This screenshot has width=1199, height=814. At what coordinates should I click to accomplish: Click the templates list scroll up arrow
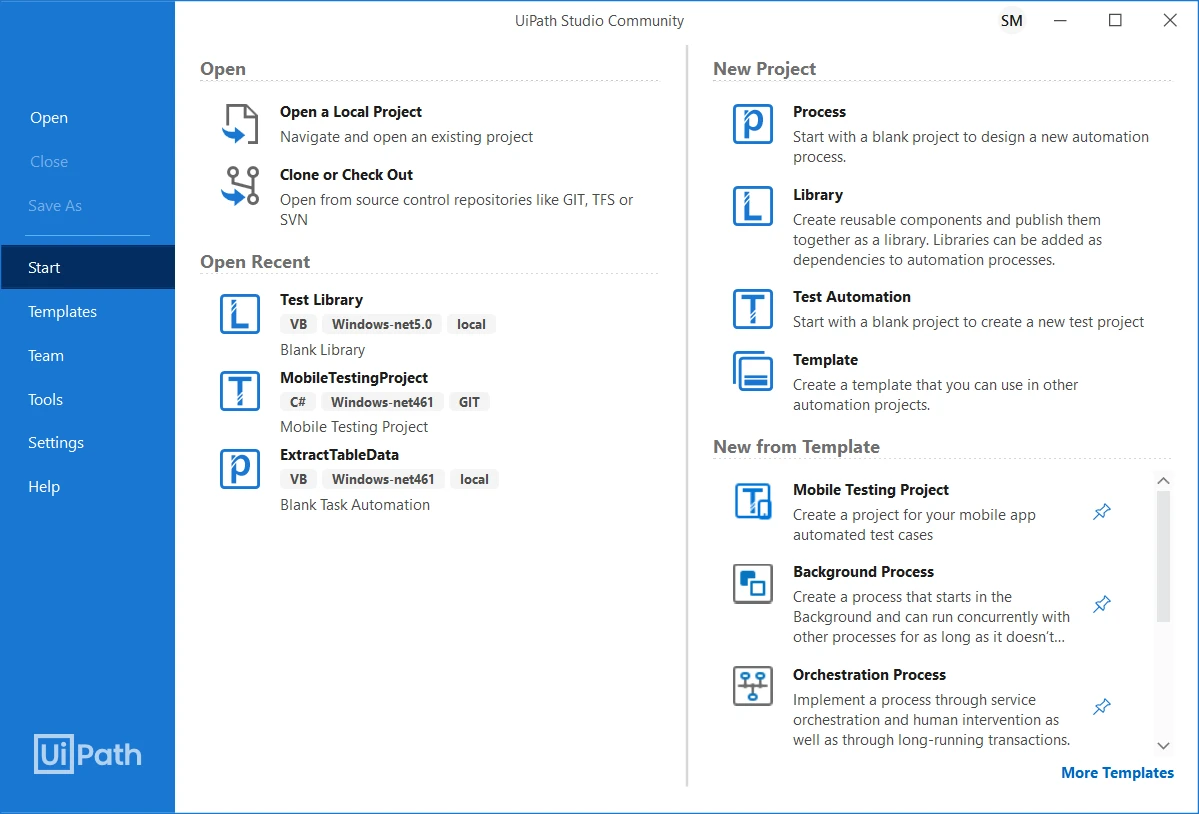coord(1163,481)
